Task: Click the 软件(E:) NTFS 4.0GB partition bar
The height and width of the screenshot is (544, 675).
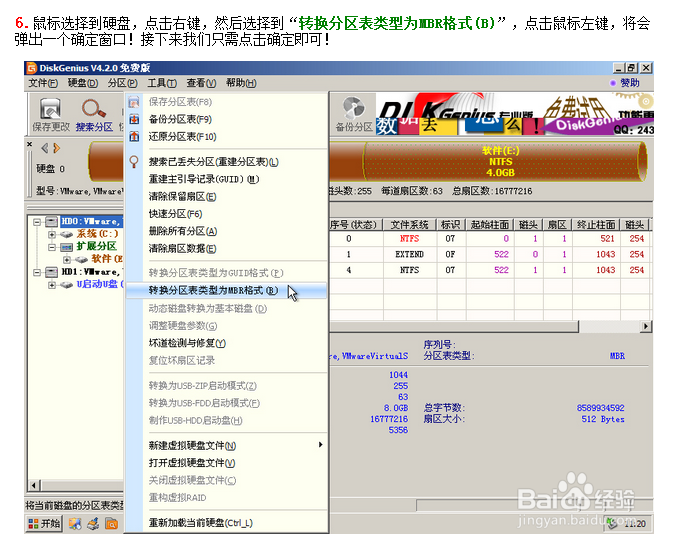Action: click(505, 161)
